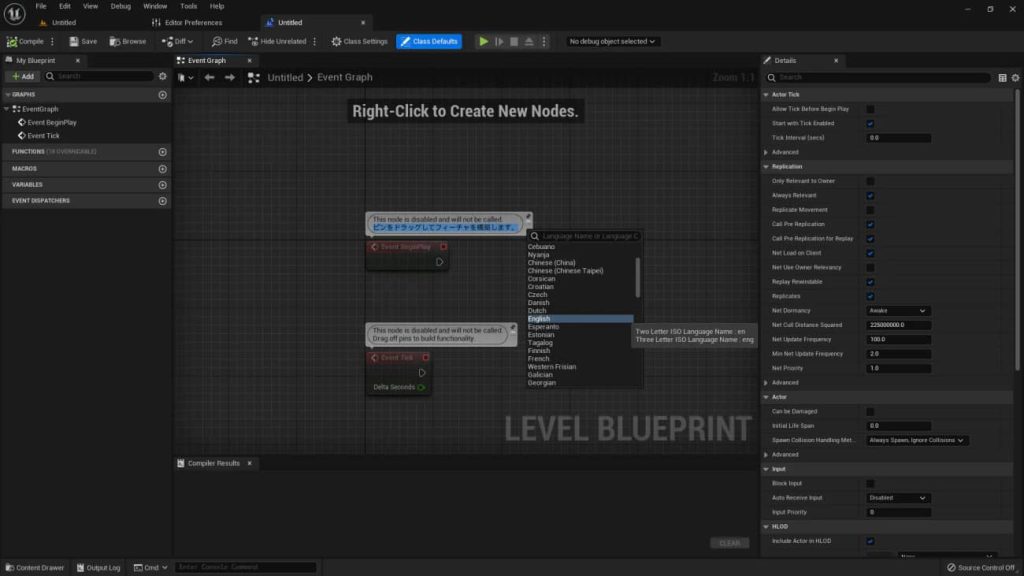Switch to Editor Preferences tab
This screenshot has width=1024, height=576.
tap(187, 22)
